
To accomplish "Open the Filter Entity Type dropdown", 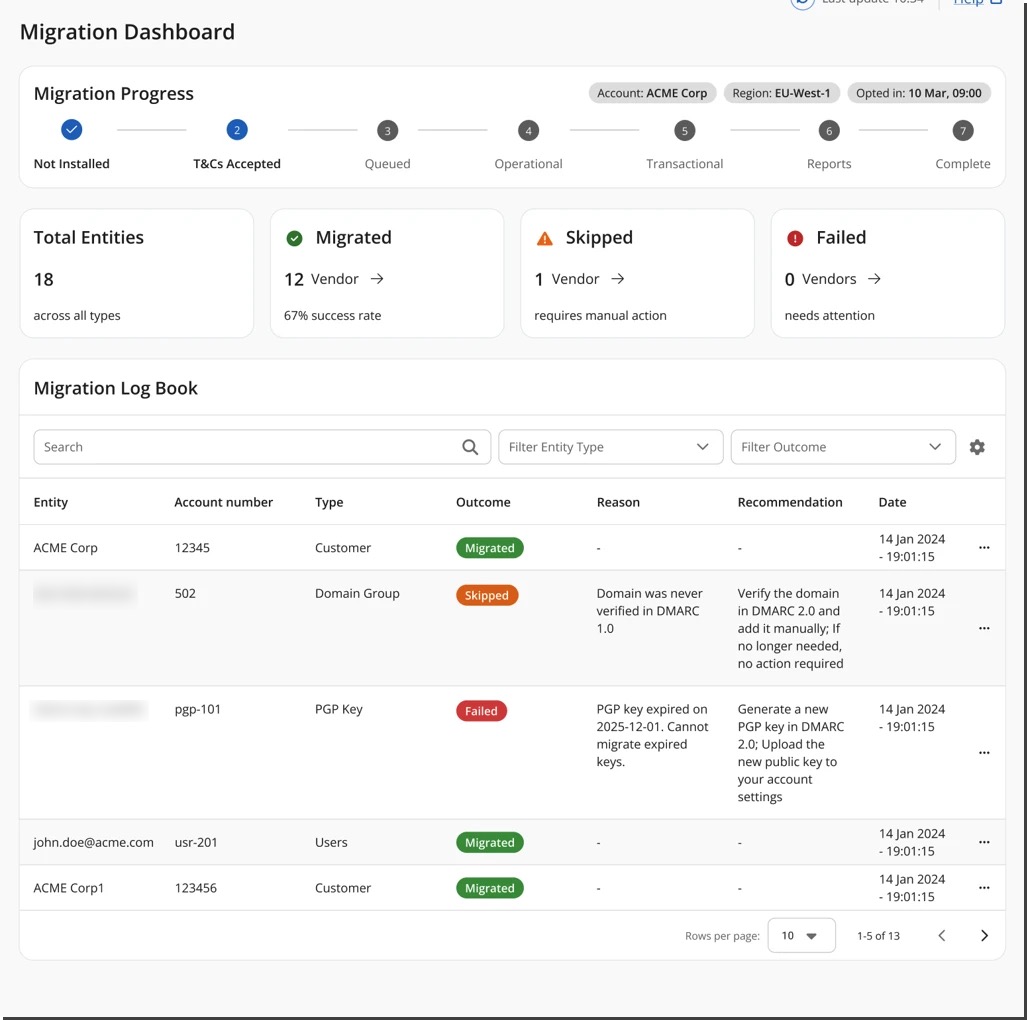I will (610, 447).
